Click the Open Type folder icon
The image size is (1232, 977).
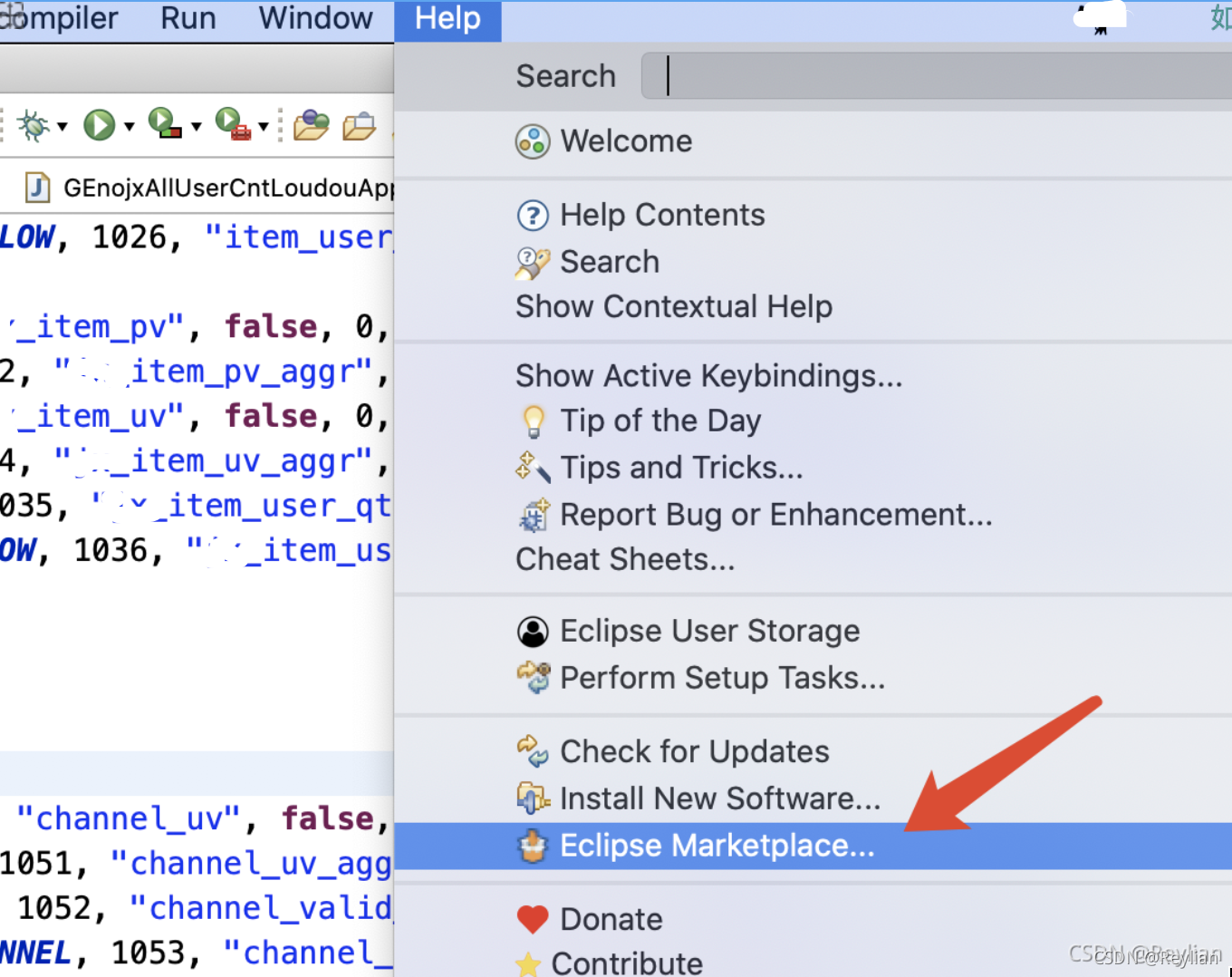(x=311, y=124)
